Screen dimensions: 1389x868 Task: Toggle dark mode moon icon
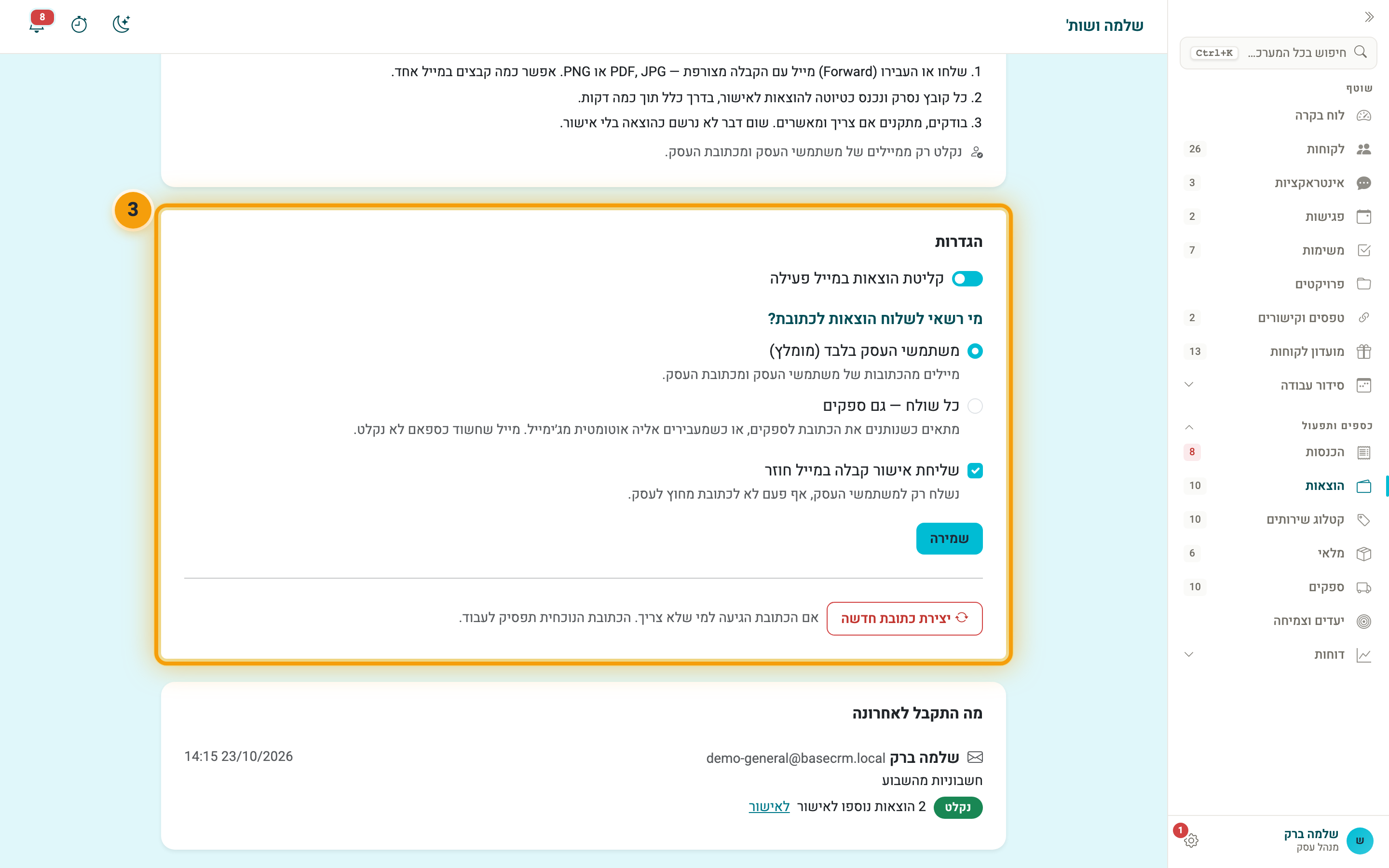[122, 24]
